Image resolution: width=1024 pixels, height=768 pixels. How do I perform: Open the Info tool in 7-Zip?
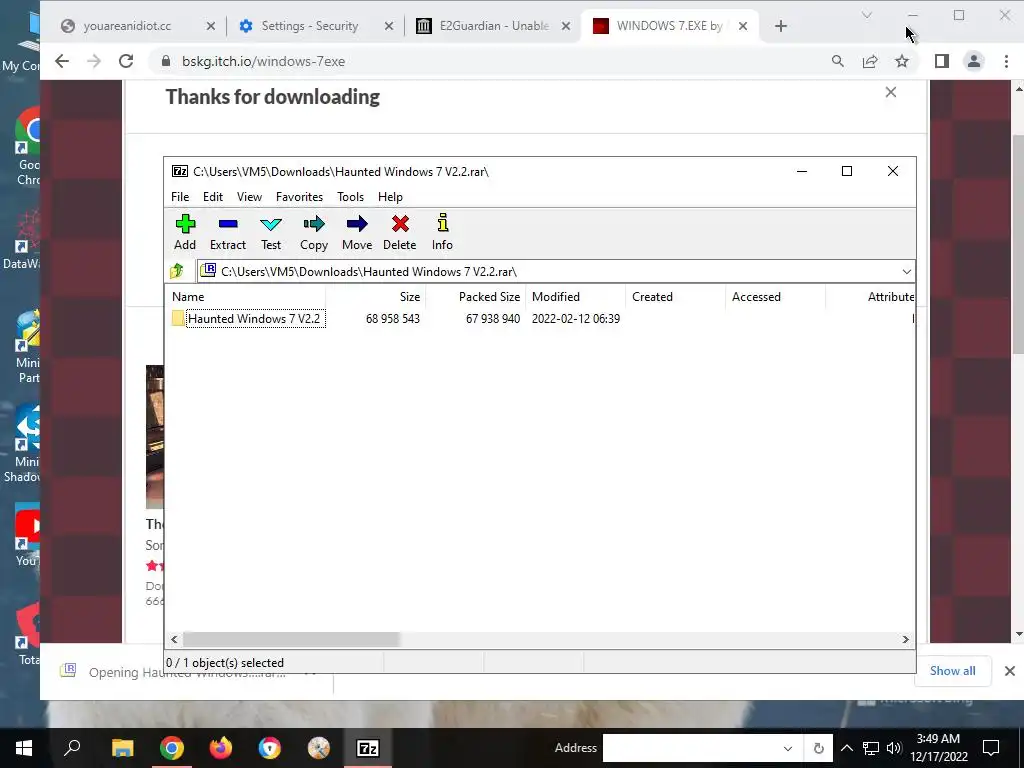[x=442, y=232]
